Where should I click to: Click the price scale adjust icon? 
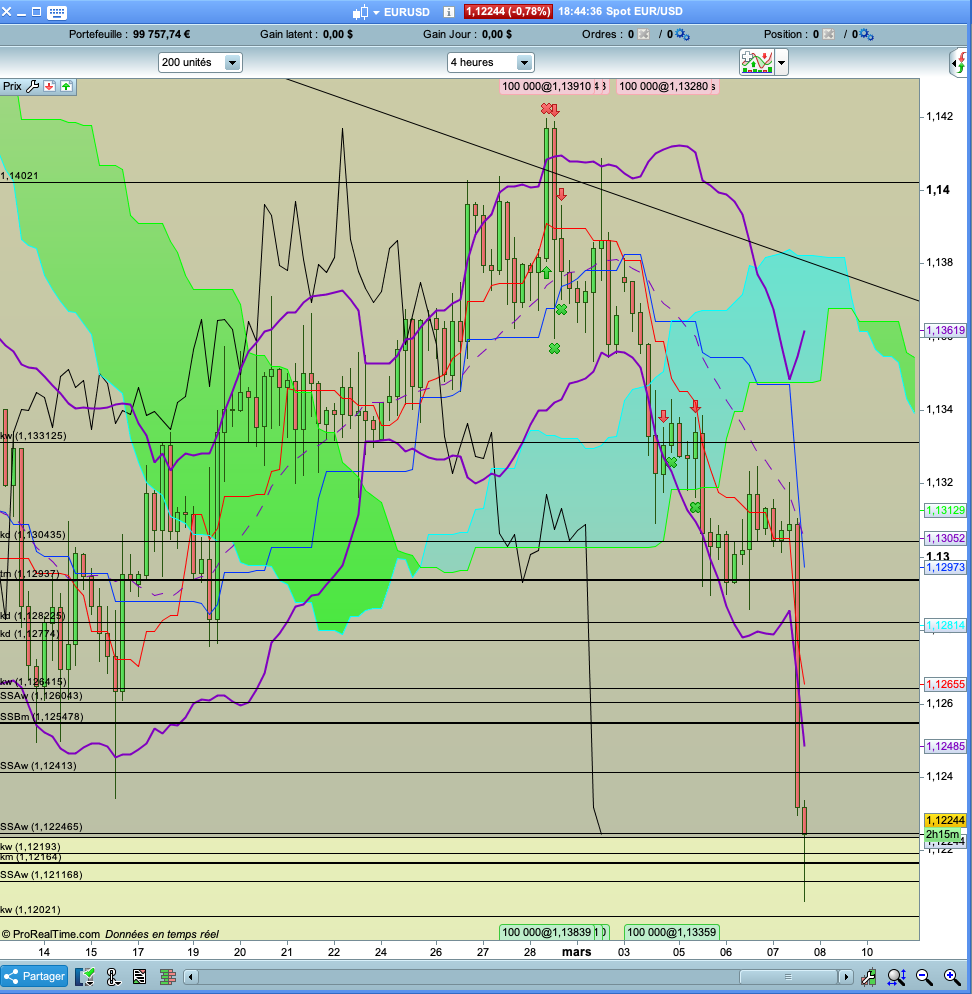click(869, 977)
